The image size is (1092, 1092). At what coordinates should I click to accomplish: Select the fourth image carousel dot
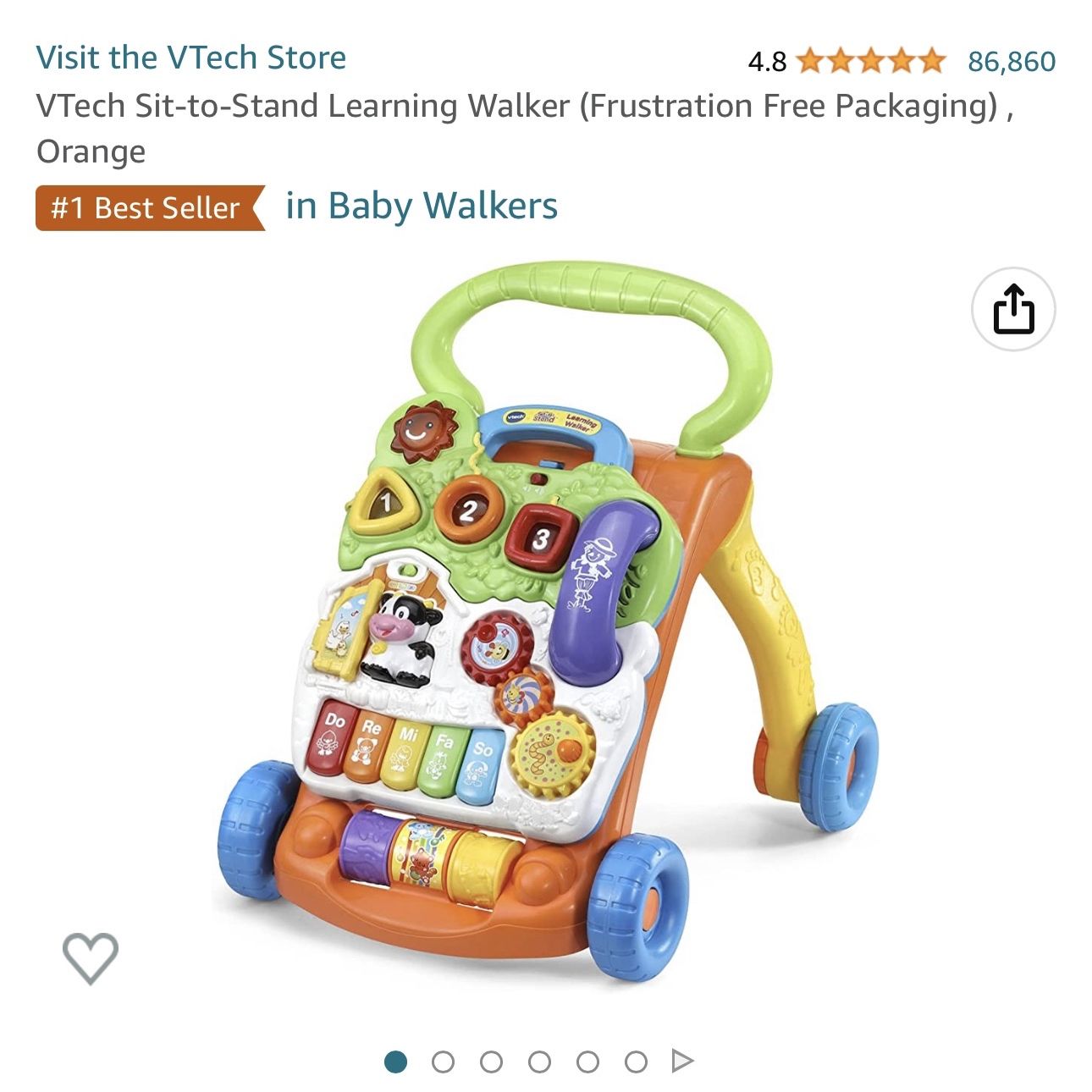[539, 1062]
